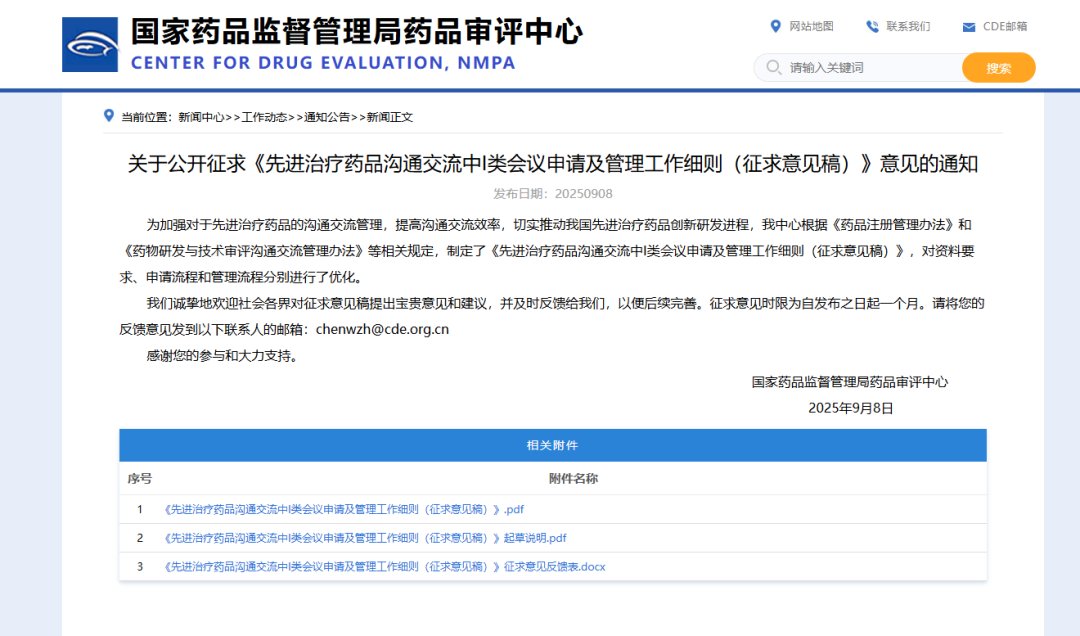The width and height of the screenshot is (1080, 636).
Task: Open the 网站地图 link
Action: [x=811, y=26]
